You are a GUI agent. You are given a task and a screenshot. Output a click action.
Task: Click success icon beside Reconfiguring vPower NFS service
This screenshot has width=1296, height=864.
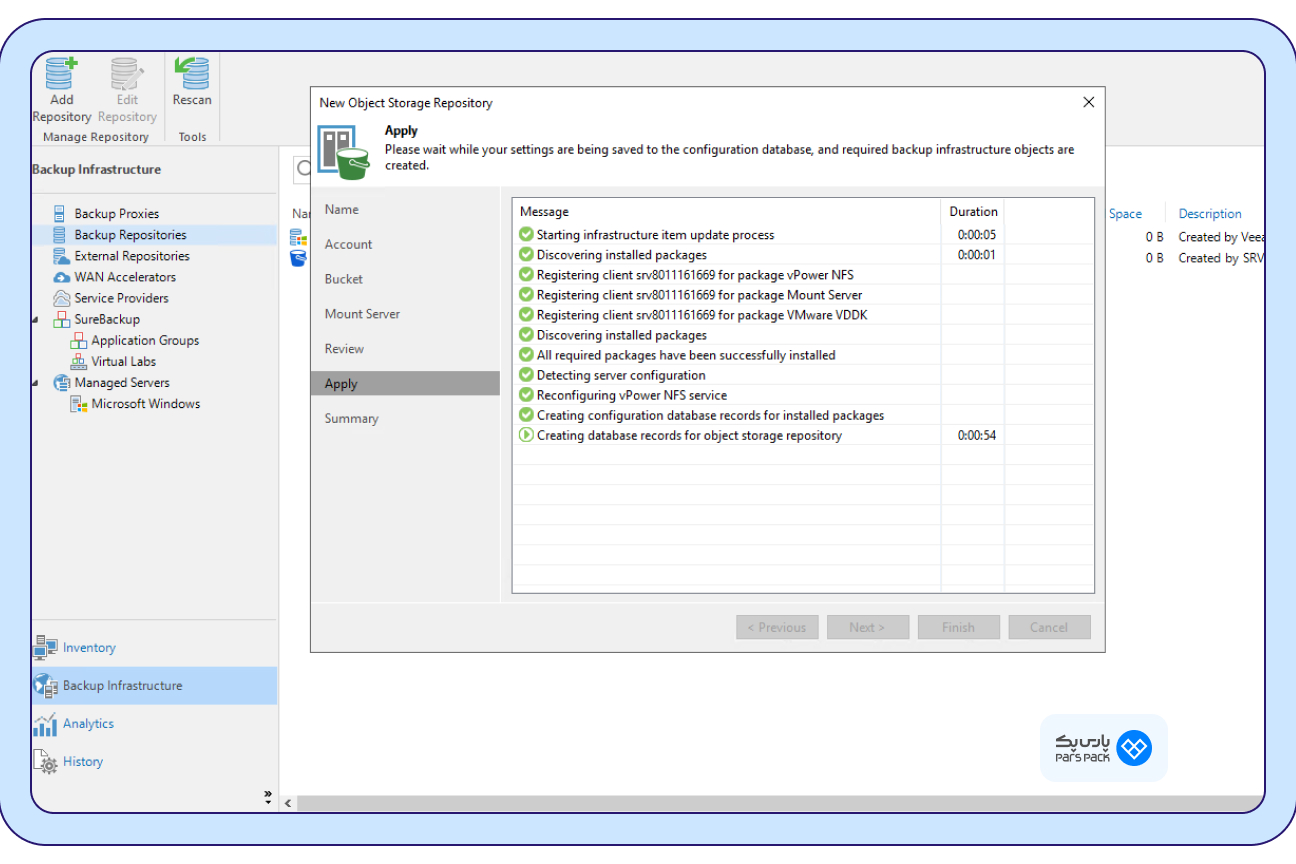click(526, 395)
